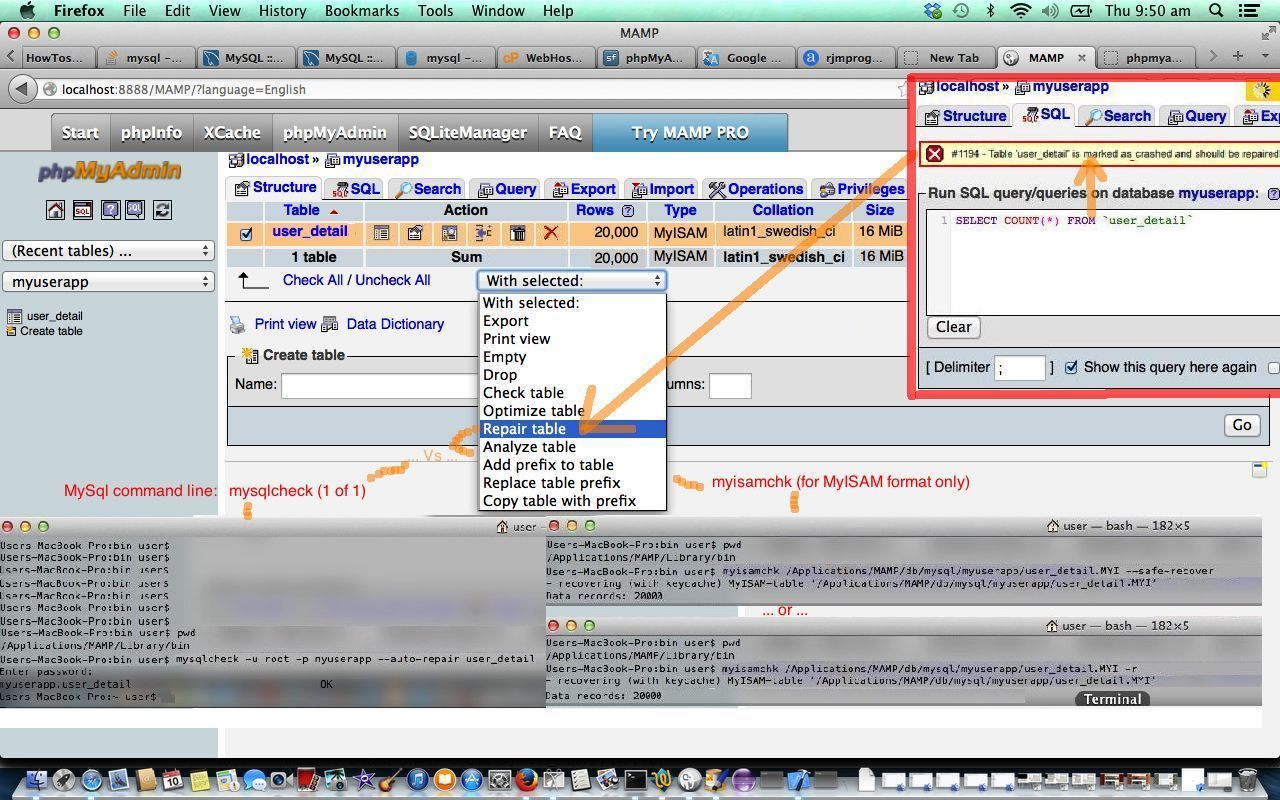This screenshot has width=1280, height=800.
Task: Switch to the Privileges tab
Action: click(x=861, y=189)
